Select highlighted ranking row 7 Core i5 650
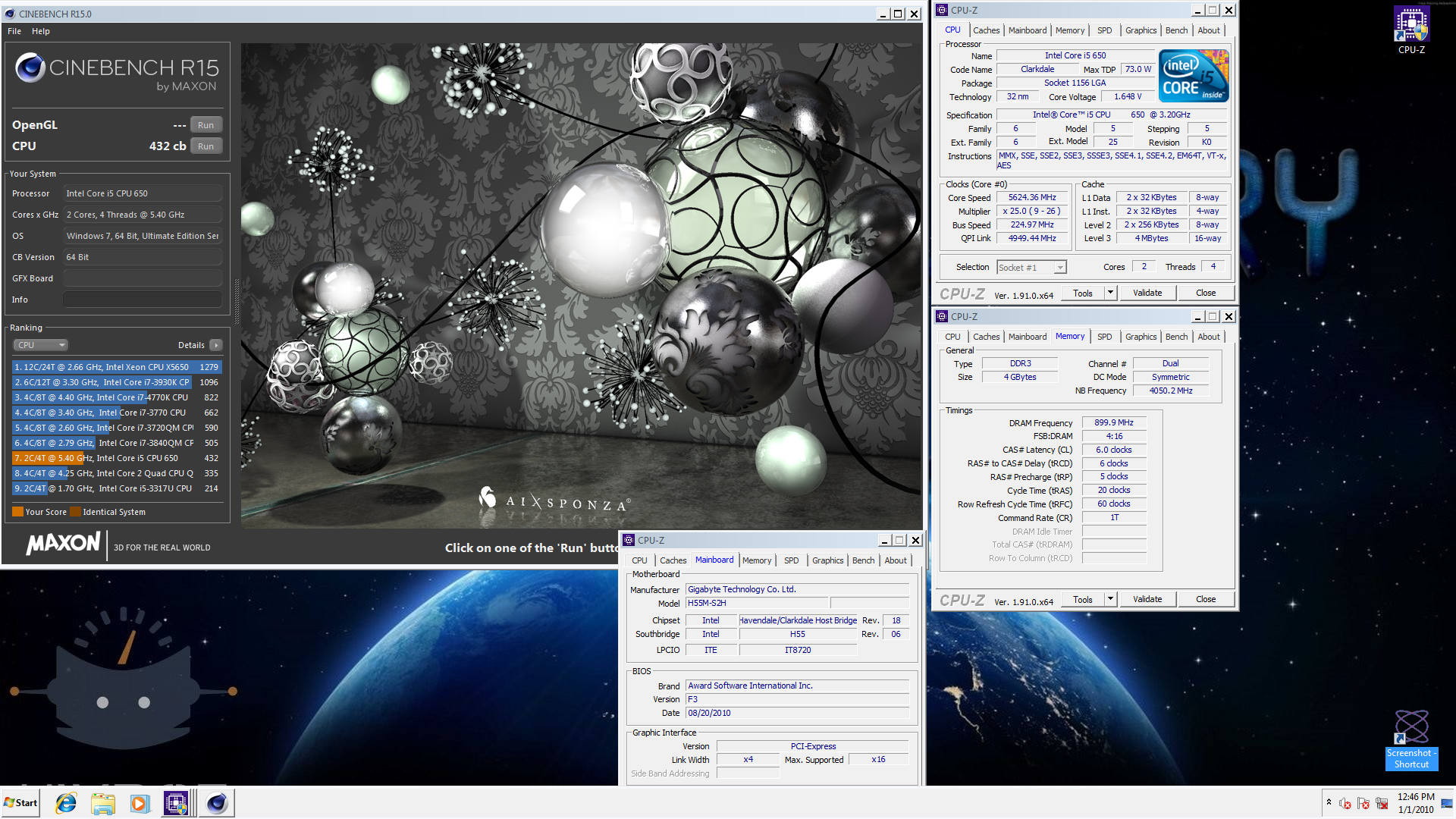This screenshot has width=1456, height=819. click(x=117, y=458)
